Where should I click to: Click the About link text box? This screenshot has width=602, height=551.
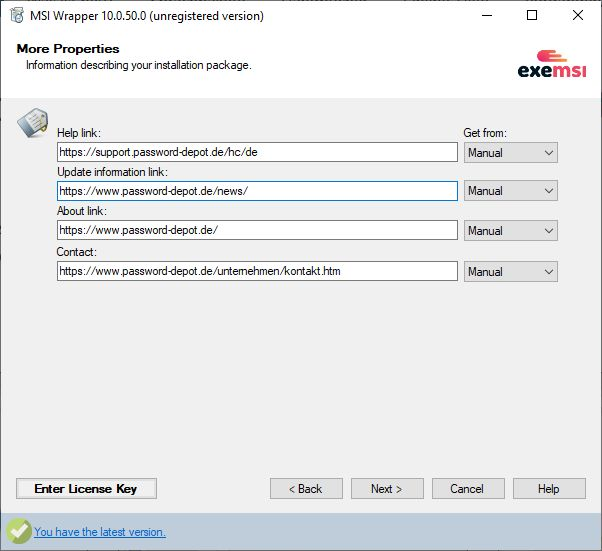coord(257,230)
